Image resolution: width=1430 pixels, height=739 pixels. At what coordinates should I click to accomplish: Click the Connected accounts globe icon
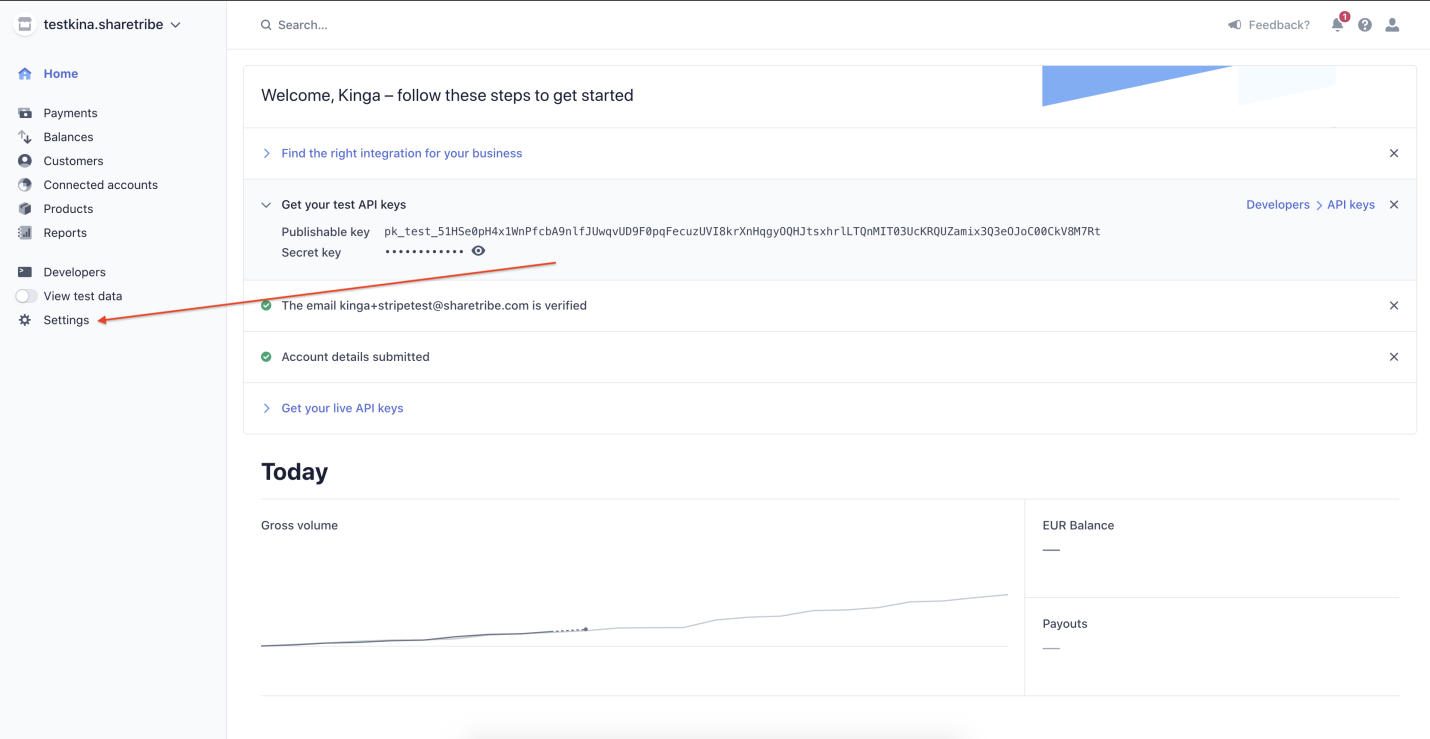(25, 185)
